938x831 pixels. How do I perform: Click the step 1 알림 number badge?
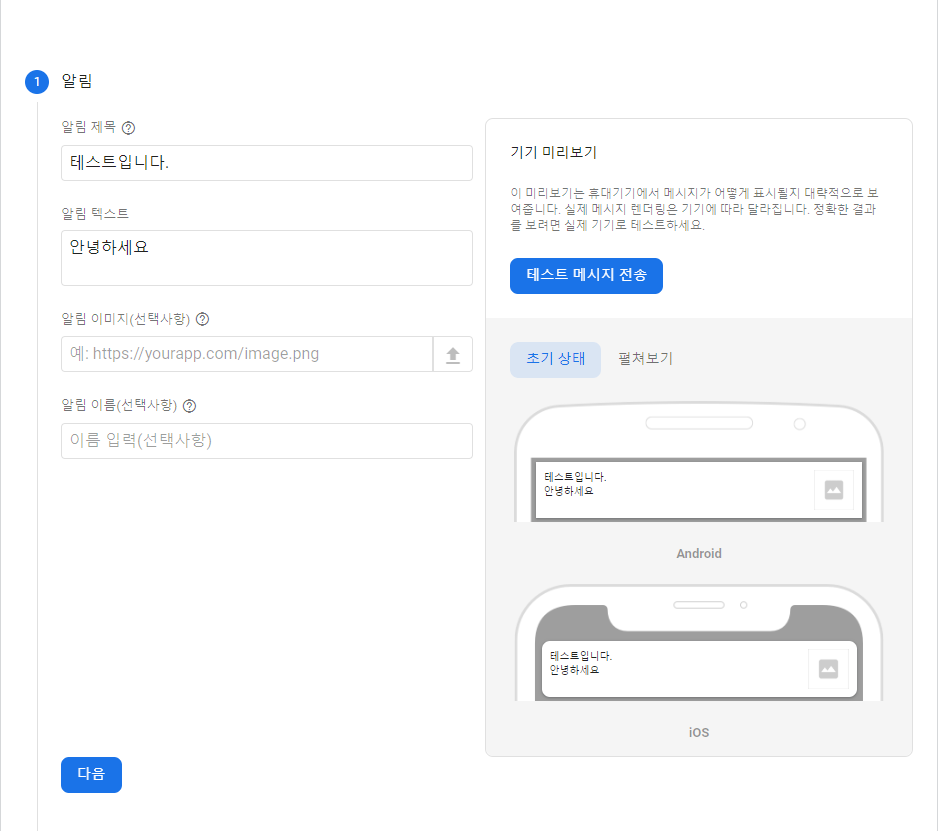pyautogui.click(x=37, y=81)
